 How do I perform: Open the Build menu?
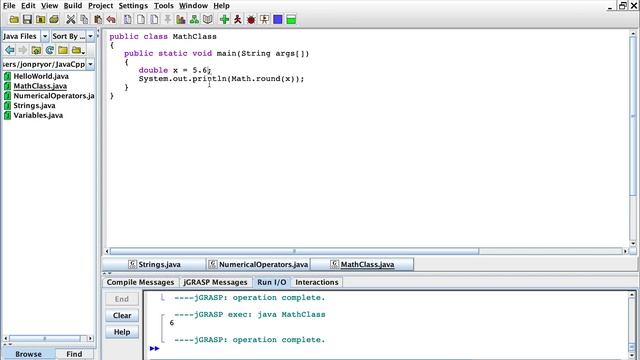click(73, 6)
